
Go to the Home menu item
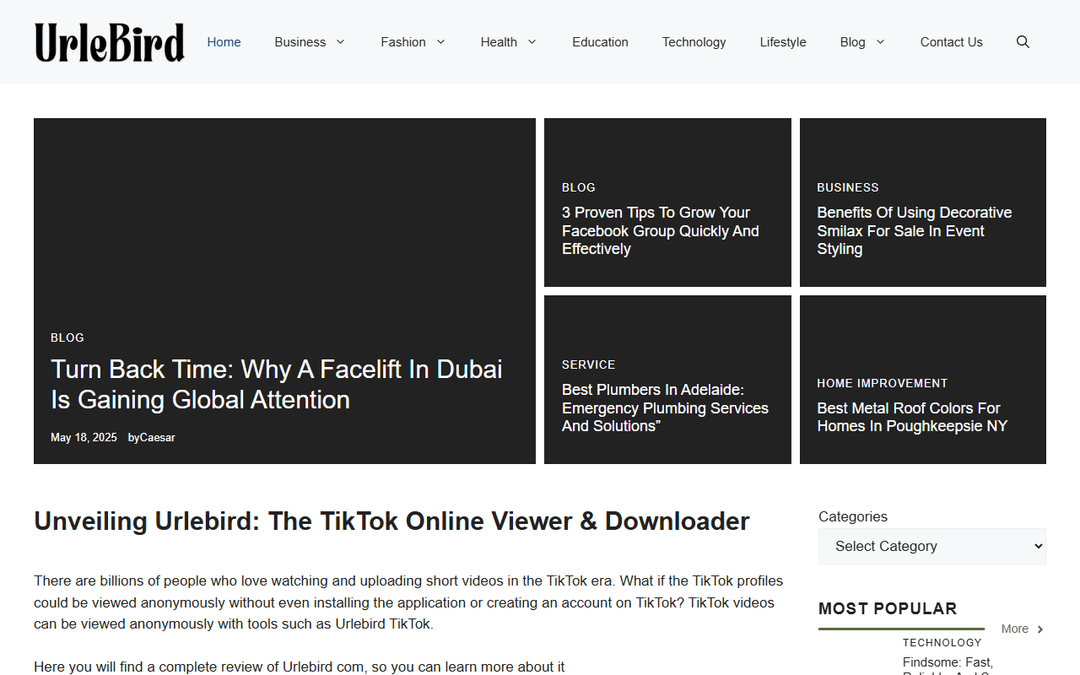(224, 42)
